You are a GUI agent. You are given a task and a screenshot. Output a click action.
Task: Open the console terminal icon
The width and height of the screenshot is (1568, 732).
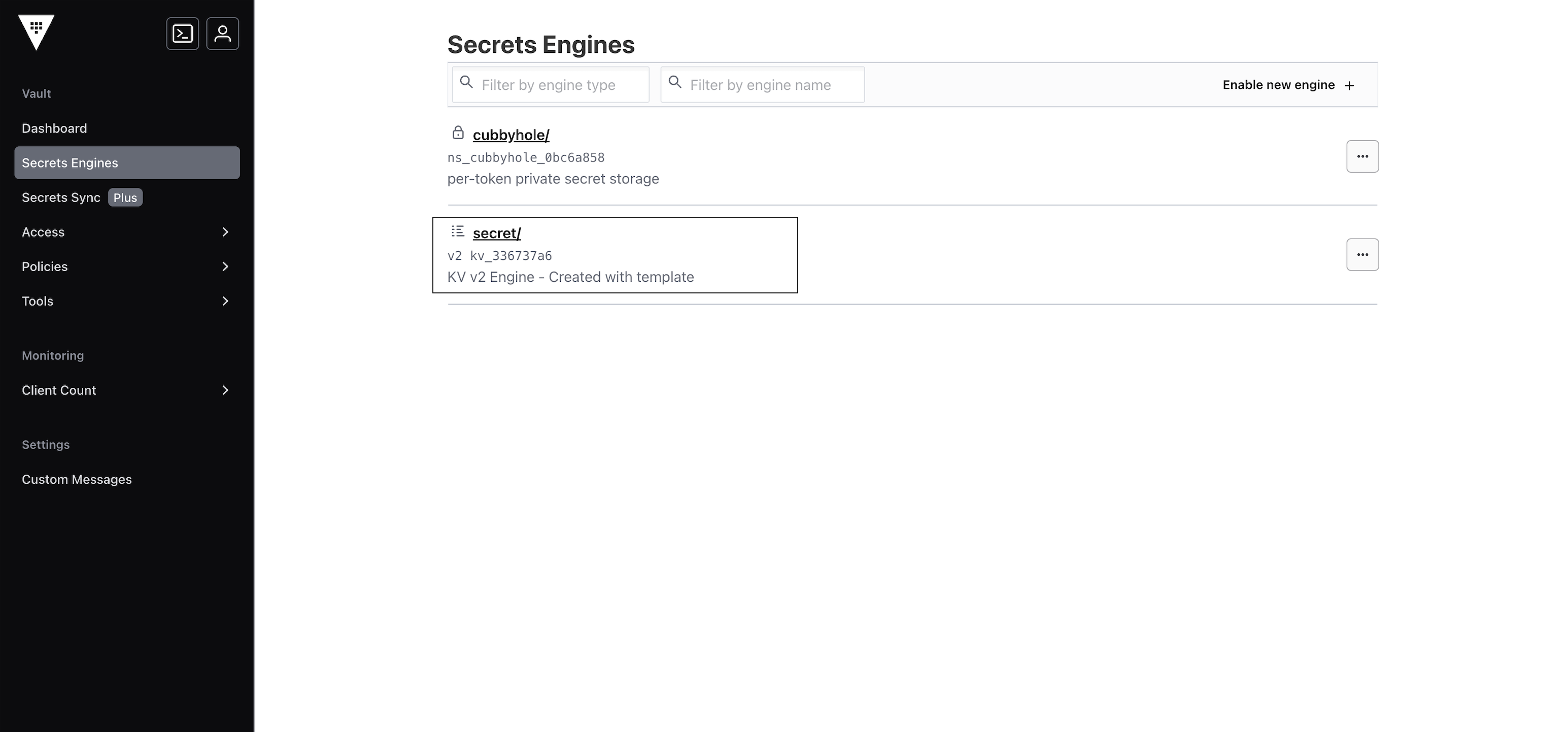[x=183, y=34]
